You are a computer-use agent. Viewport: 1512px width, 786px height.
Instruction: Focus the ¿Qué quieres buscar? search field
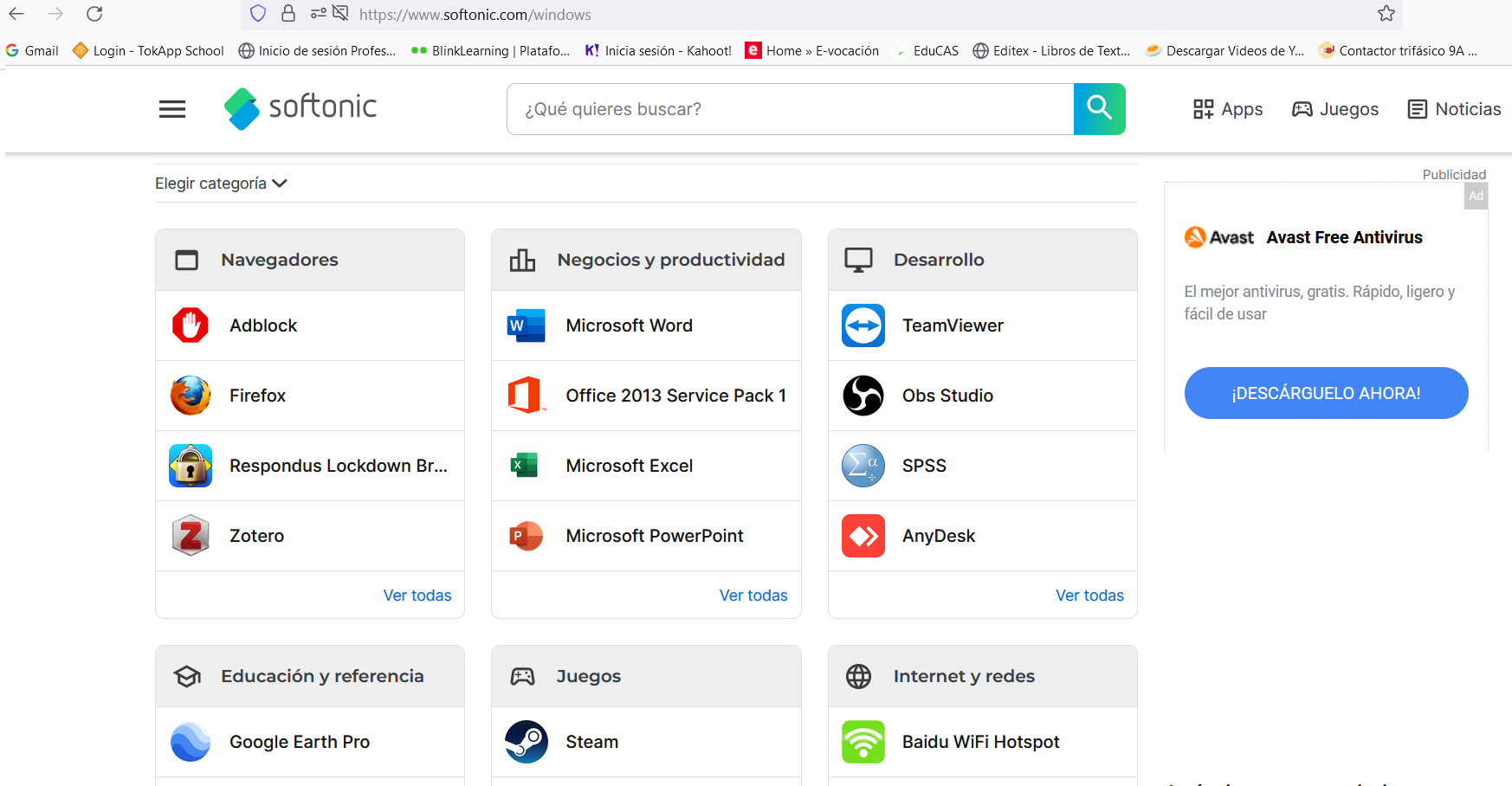(790, 109)
